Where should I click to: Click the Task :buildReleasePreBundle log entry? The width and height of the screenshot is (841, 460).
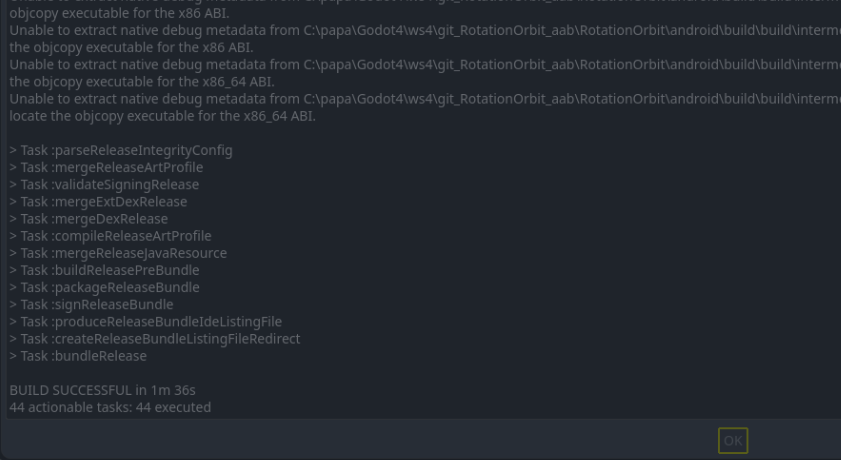104,271
